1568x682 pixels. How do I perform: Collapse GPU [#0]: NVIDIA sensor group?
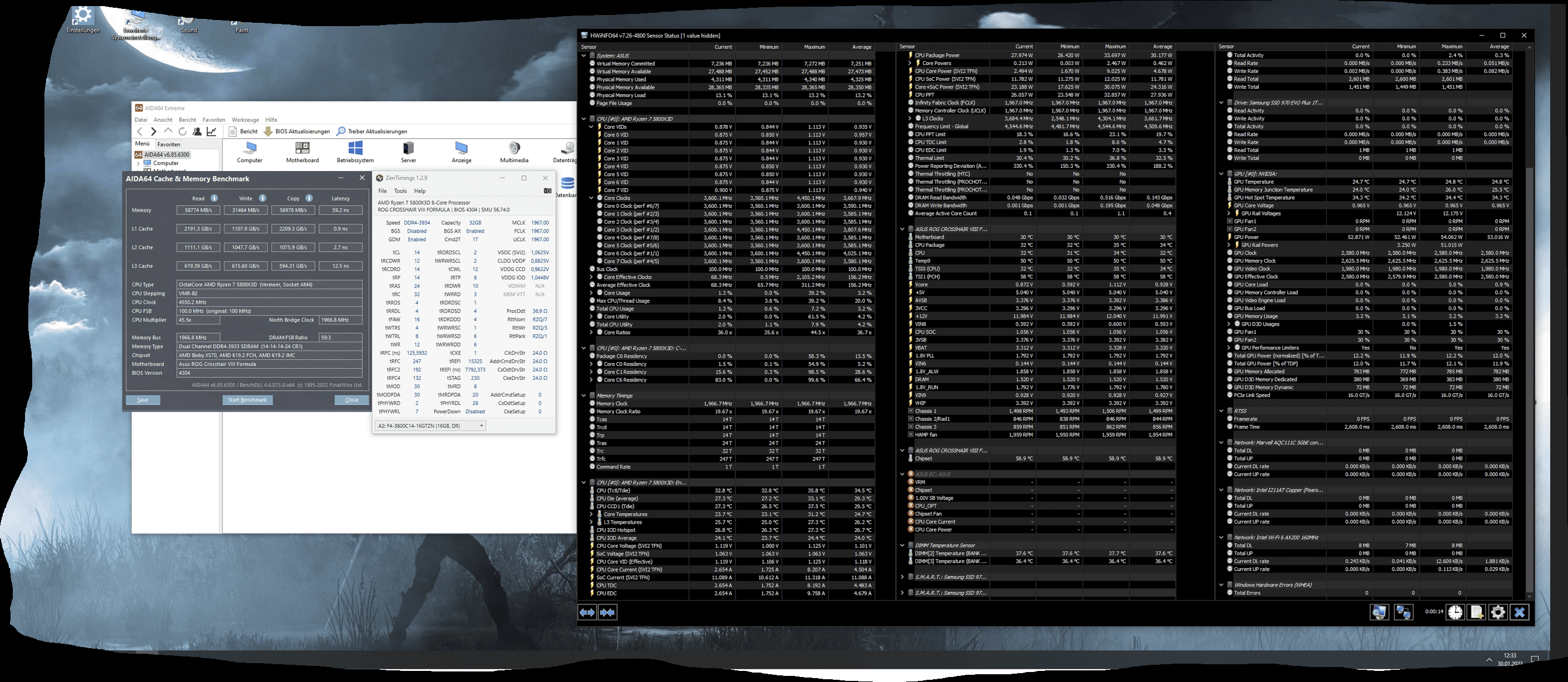[x=1221, y=174]
